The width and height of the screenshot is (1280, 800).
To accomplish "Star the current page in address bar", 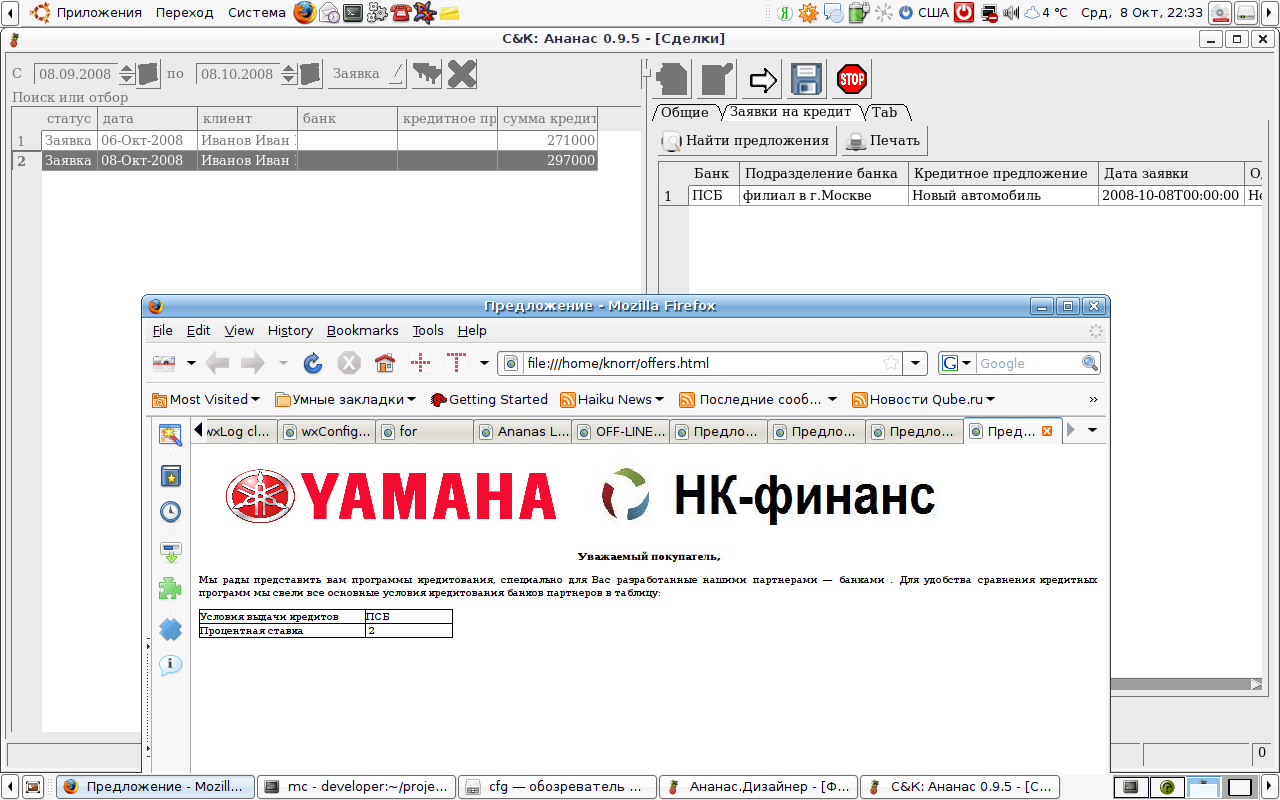I will coord(890,363).
